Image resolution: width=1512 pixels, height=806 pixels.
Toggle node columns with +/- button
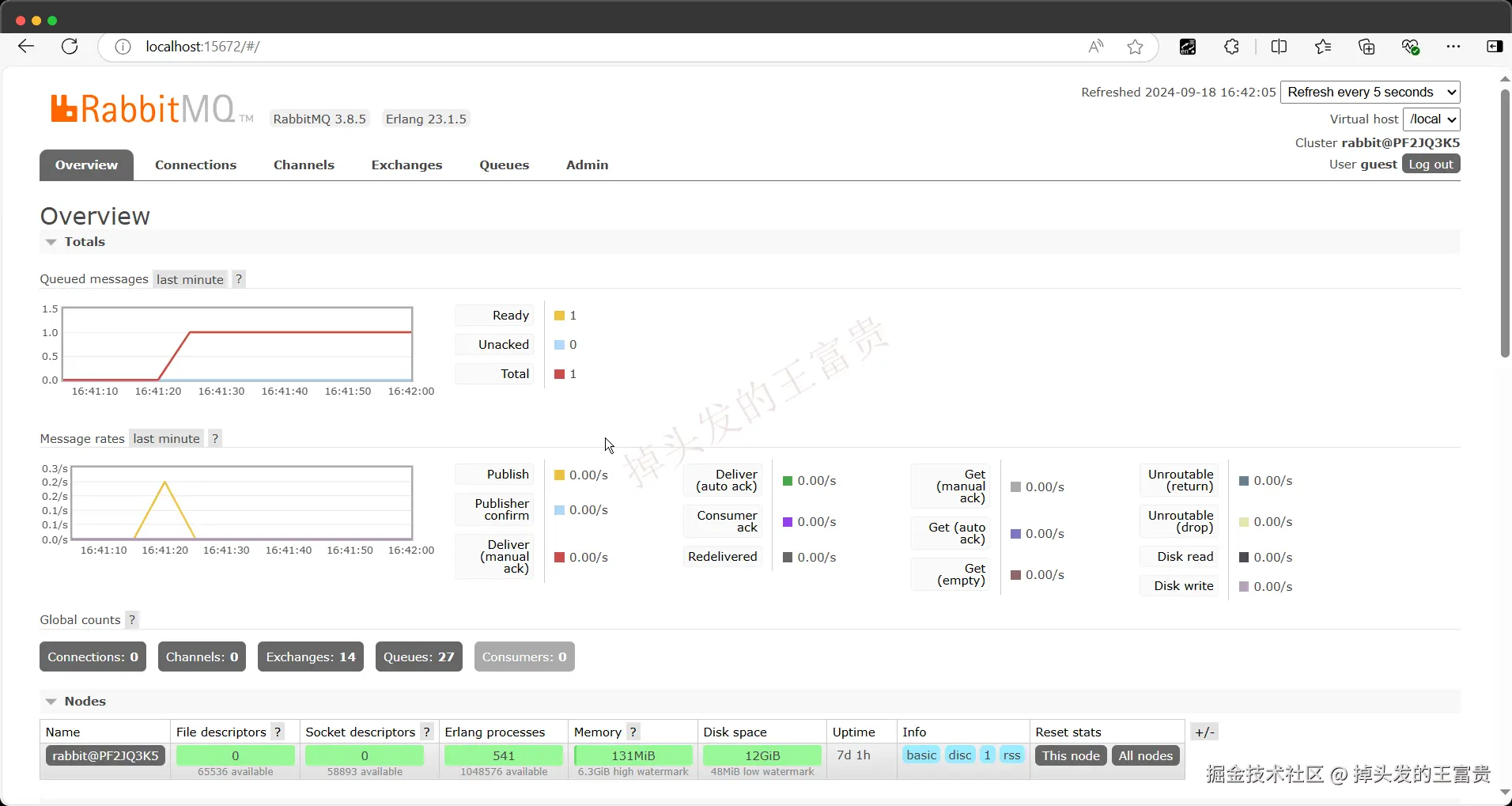point(1205,732)
